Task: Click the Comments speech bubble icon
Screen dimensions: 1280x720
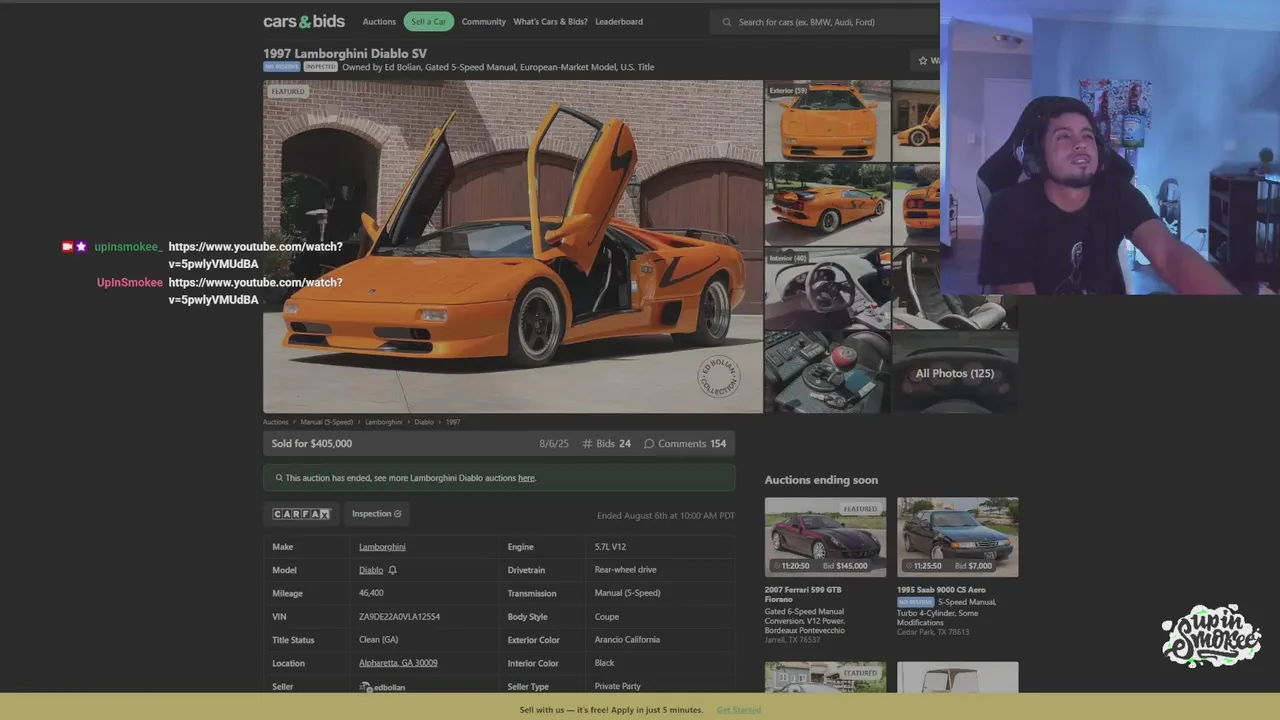Action: pyautogui.click(x=649, y=444)
